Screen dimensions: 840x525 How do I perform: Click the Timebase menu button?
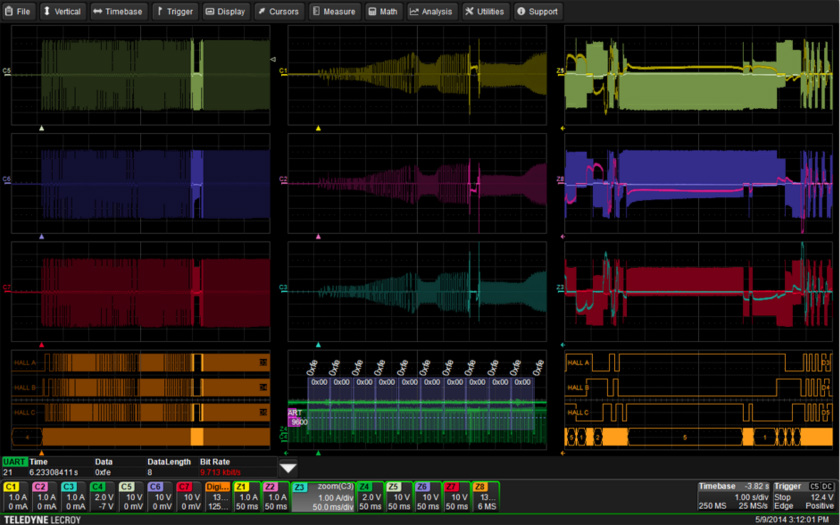point(120,12)
